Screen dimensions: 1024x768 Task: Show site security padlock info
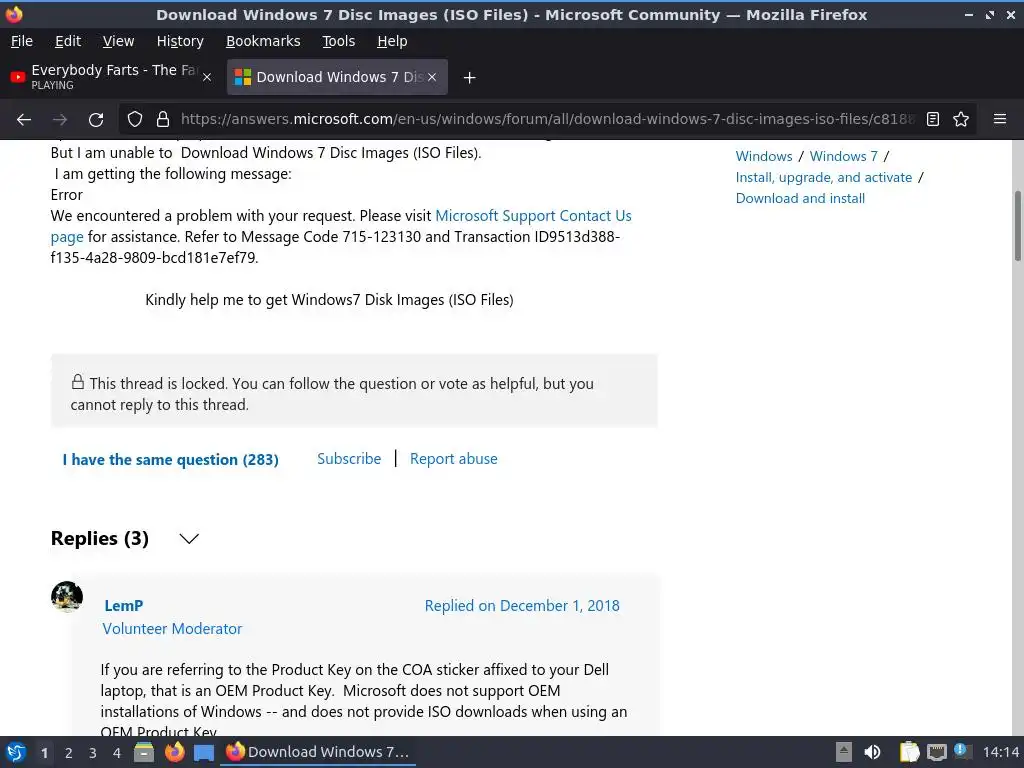pos(163,120)
